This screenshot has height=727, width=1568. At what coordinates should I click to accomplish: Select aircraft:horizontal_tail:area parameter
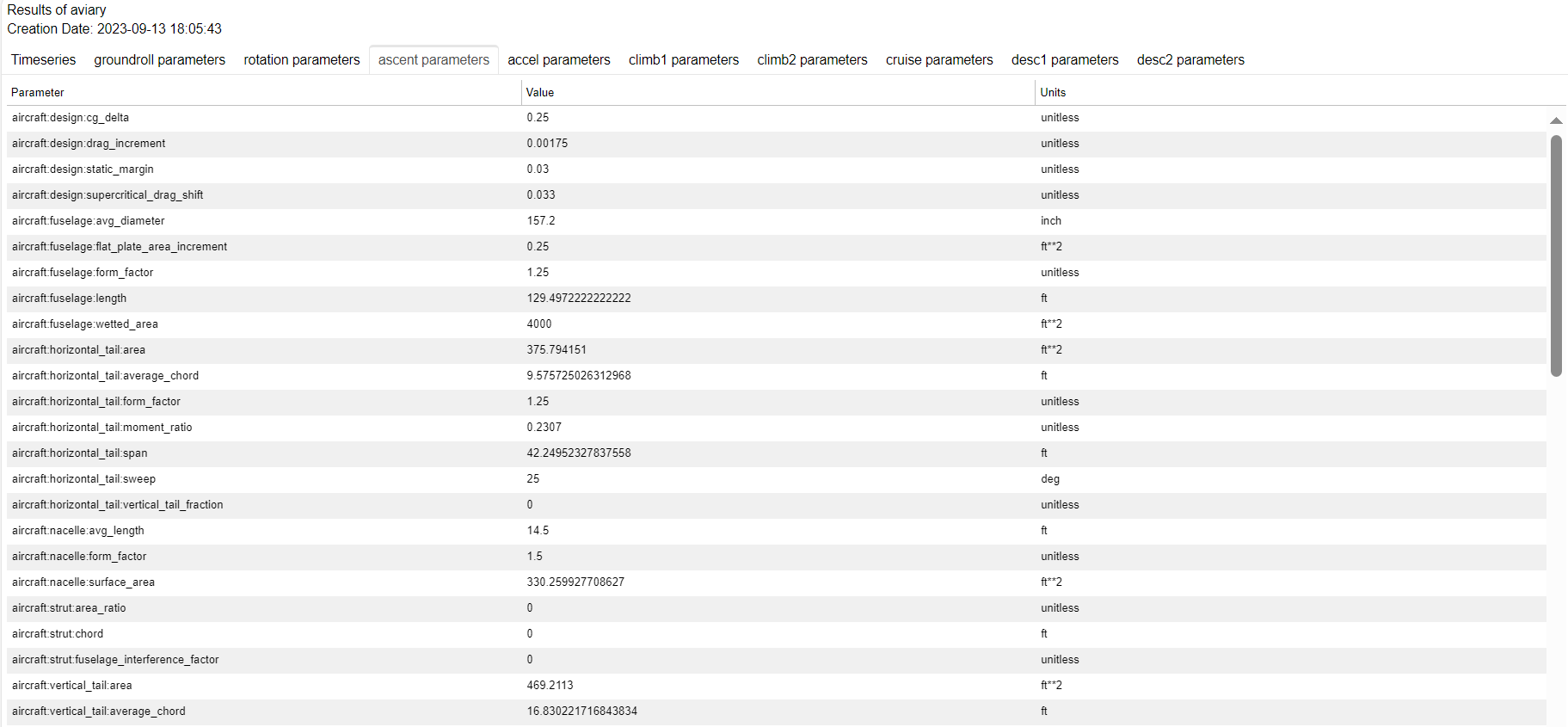click(x=78, y=350)
